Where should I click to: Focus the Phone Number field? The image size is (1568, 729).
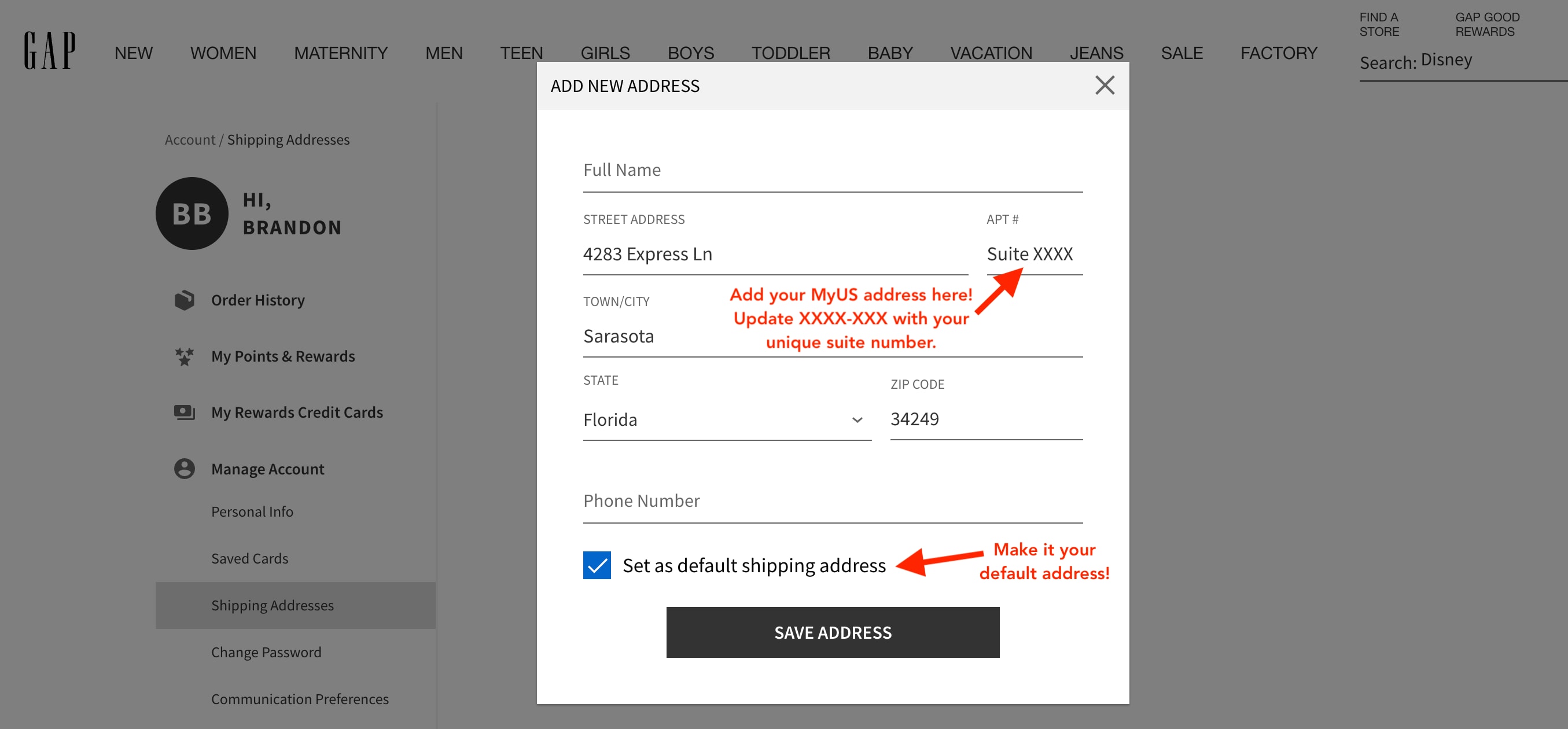coord(832,502)
